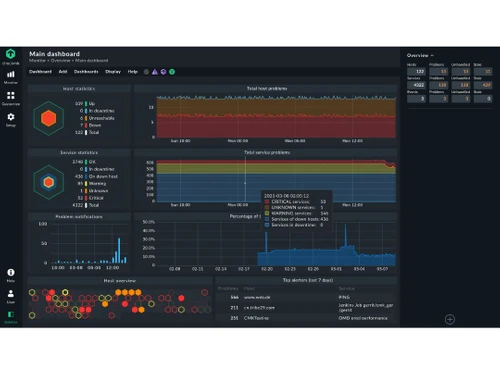
Task: Click the tallest bar in Problem notifications chart
Action: pyautogui.click(x=119, y=251)
